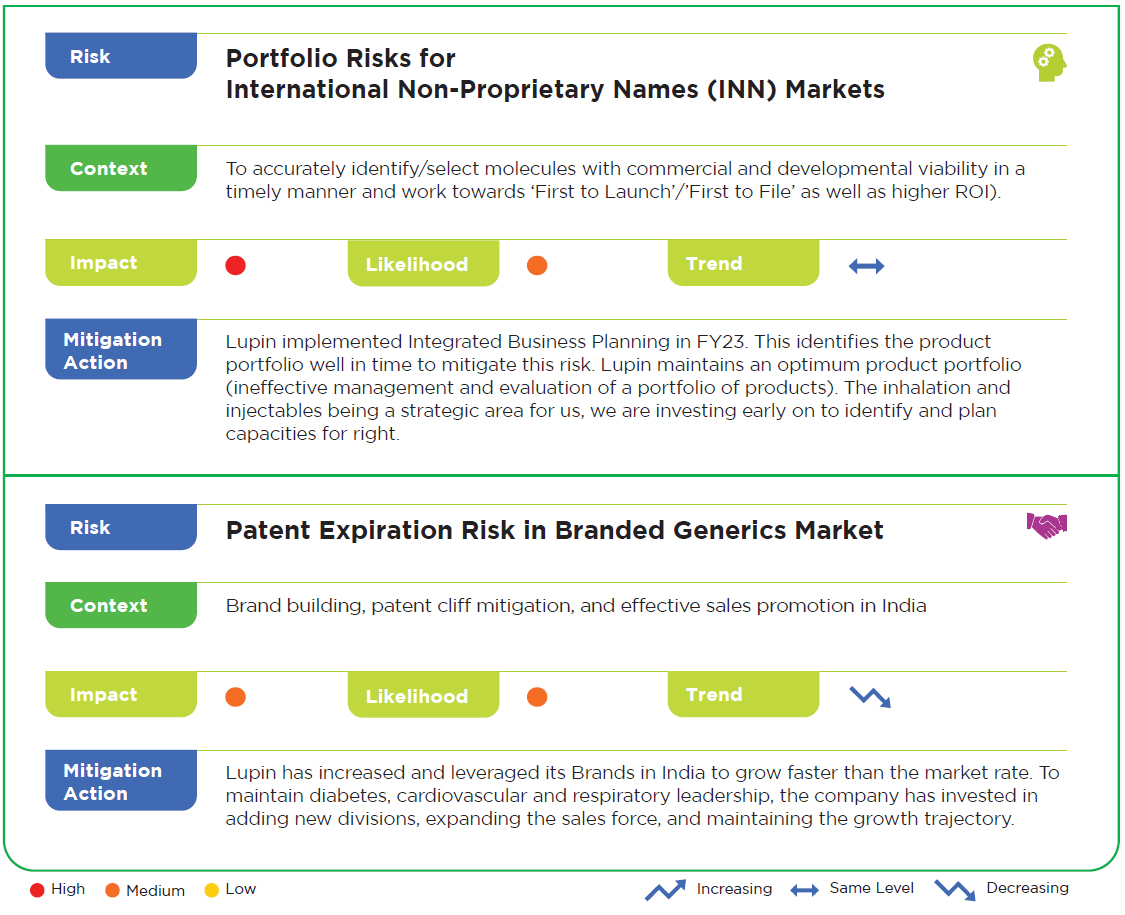1125x915 pixels.
Task: Click the orange Likelihood dot for Portfolio Risks
Action: (537, 265)
